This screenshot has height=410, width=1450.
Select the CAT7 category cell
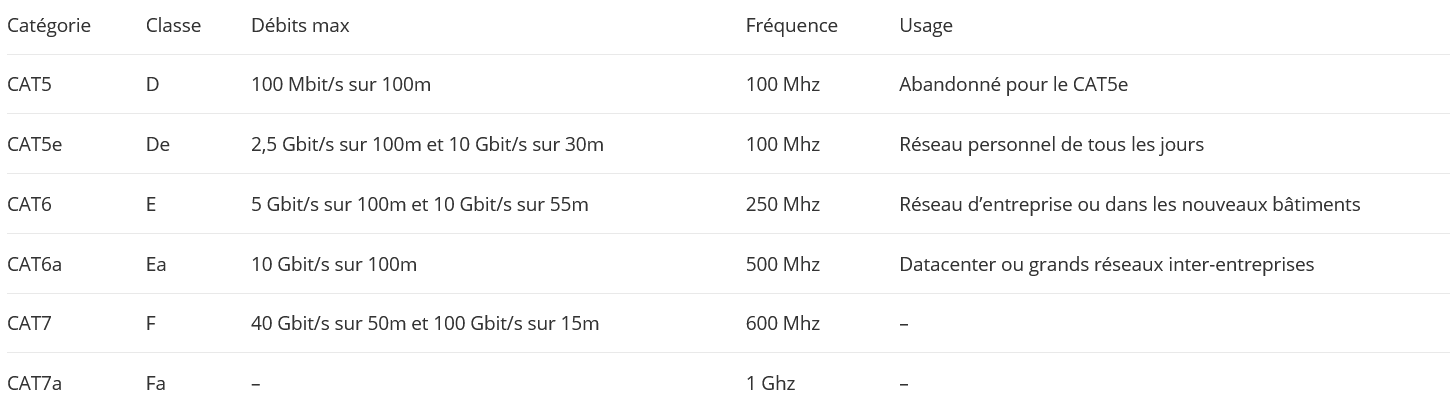(29, 324)
